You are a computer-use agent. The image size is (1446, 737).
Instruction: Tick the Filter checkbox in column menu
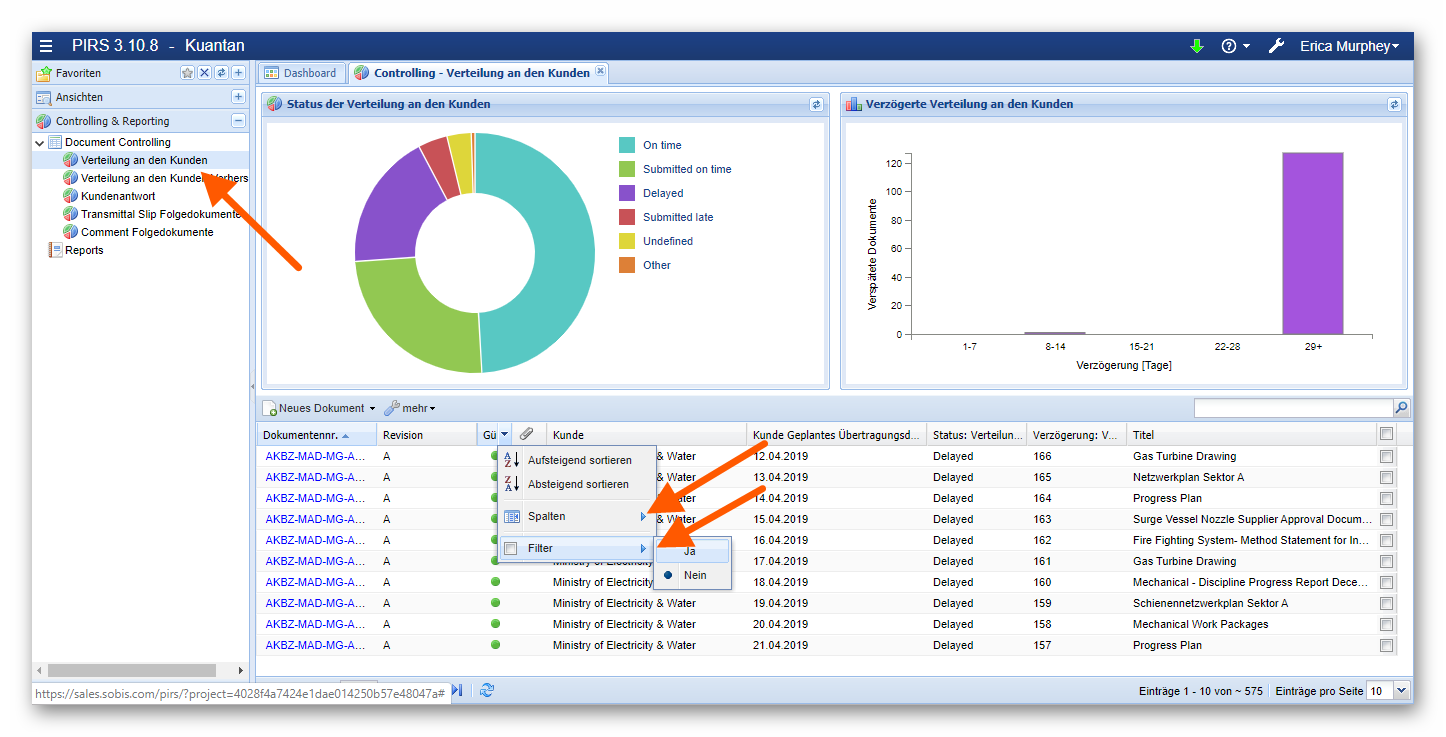(511, 549)
